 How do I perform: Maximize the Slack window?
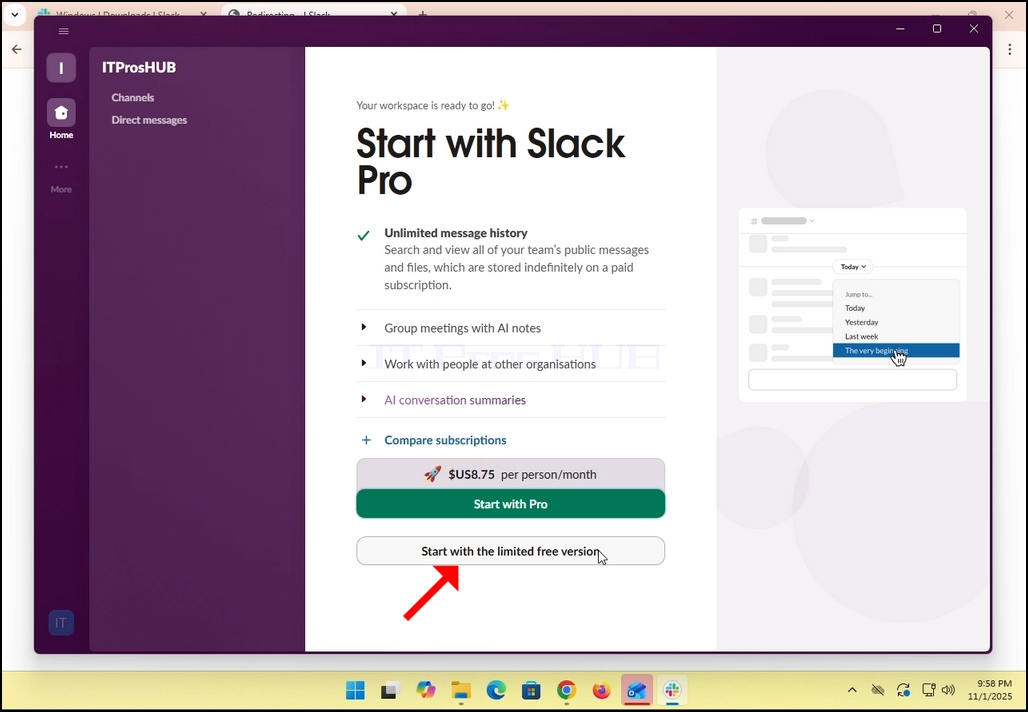[x=937, y=29]
